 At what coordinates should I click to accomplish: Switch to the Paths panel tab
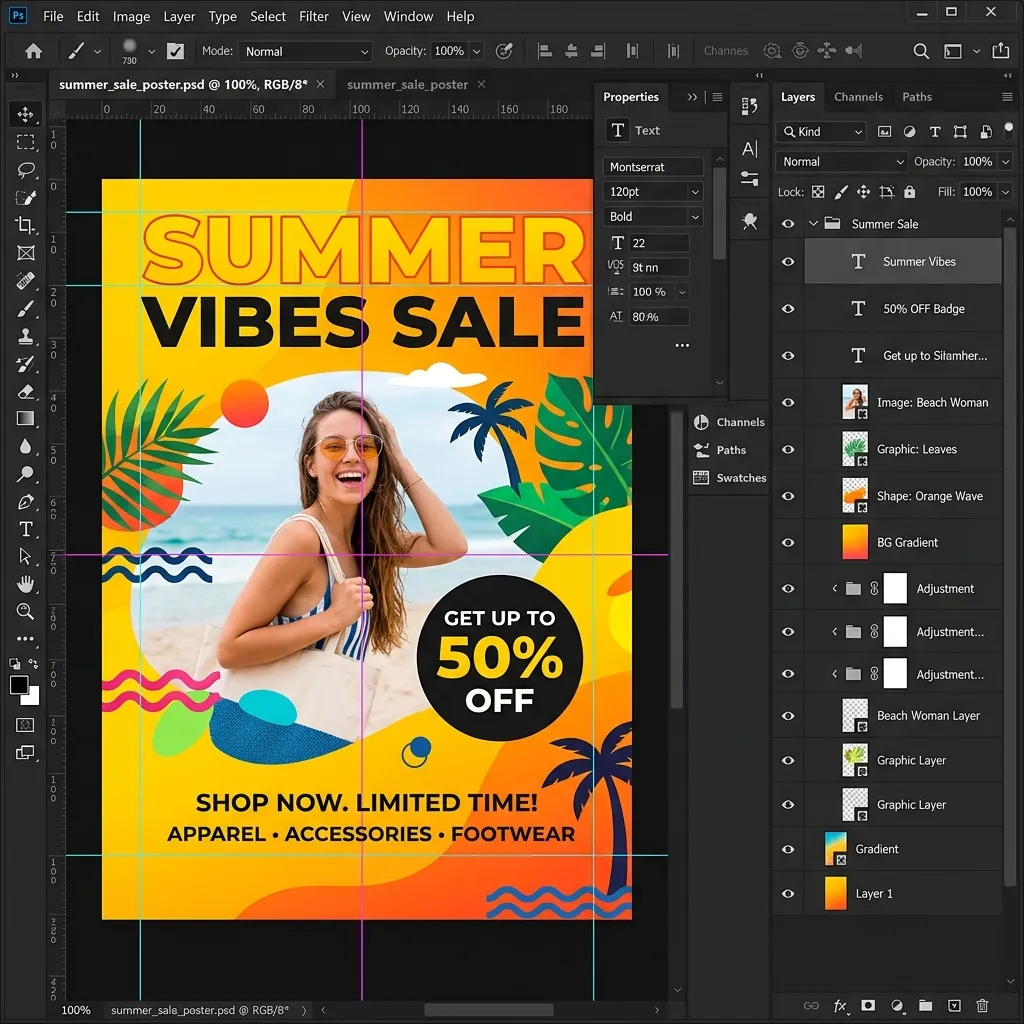coord(917,97)
